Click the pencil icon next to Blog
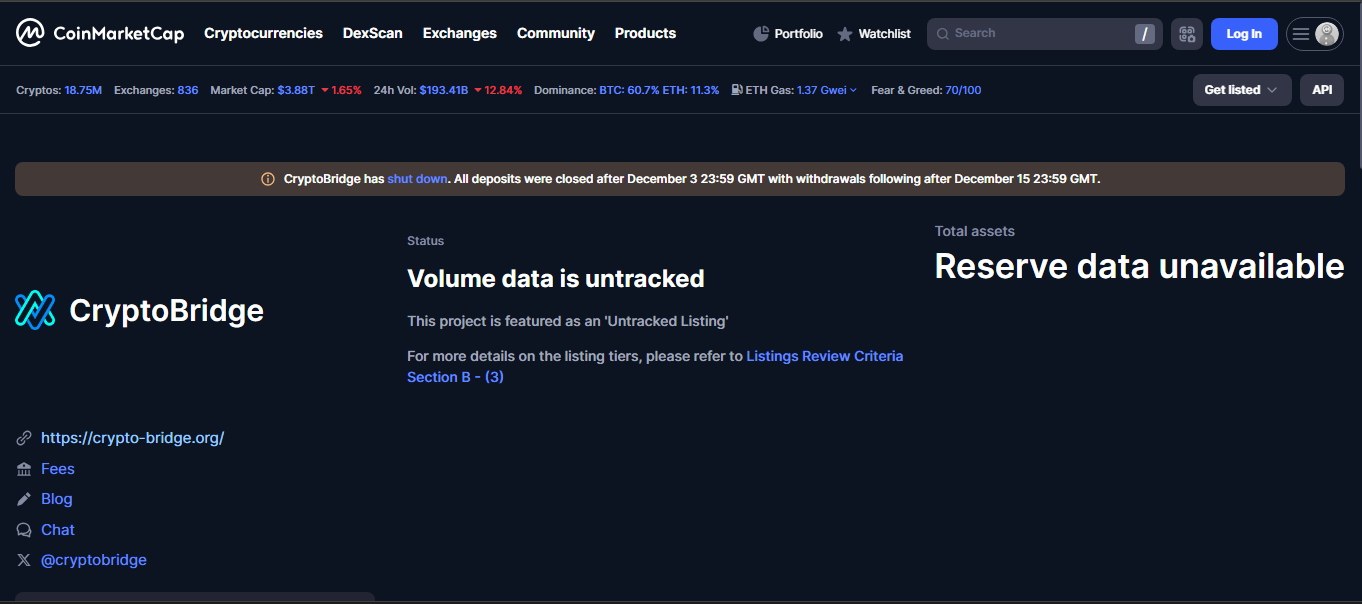This screenshot has width=1362, height=604. pos(24,499)
